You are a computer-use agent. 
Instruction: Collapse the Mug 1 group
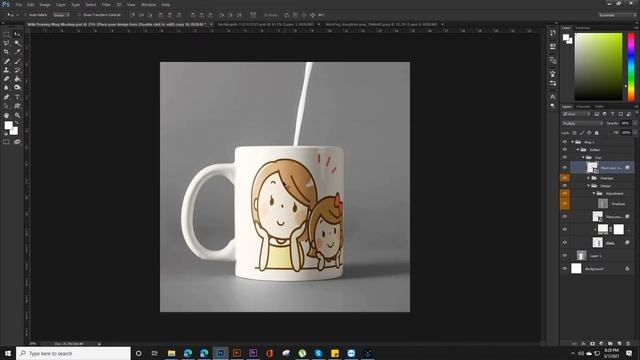coord(573,142)
